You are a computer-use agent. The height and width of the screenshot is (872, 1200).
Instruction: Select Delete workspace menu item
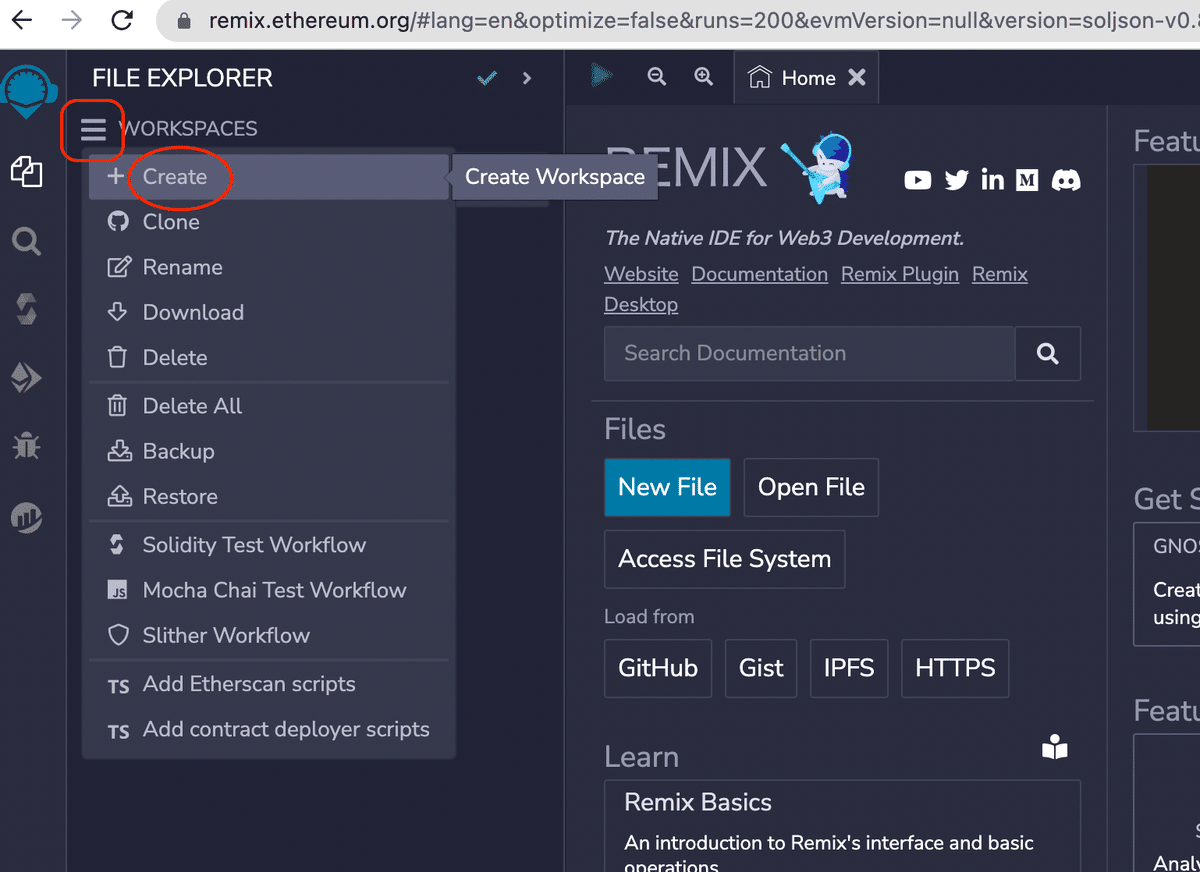(x=269, y=357)
